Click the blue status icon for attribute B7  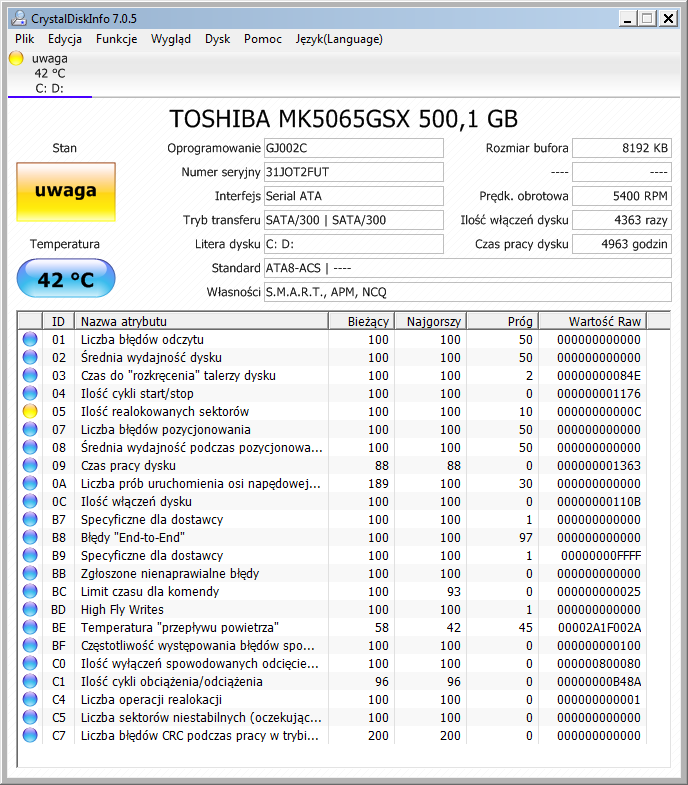pos(30,519)
